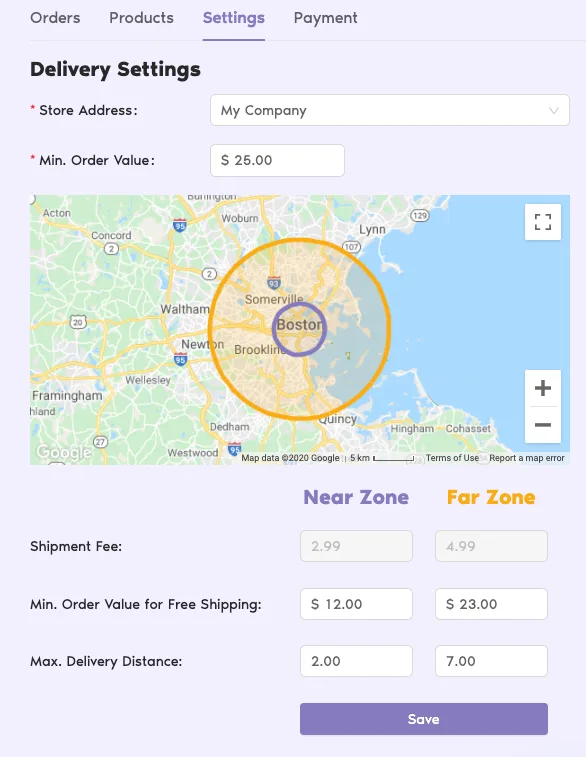Image resolution: width=586 pixels, height=757 pixels.
Task: Click the Framingham label on the map
Action: point(67,395)
